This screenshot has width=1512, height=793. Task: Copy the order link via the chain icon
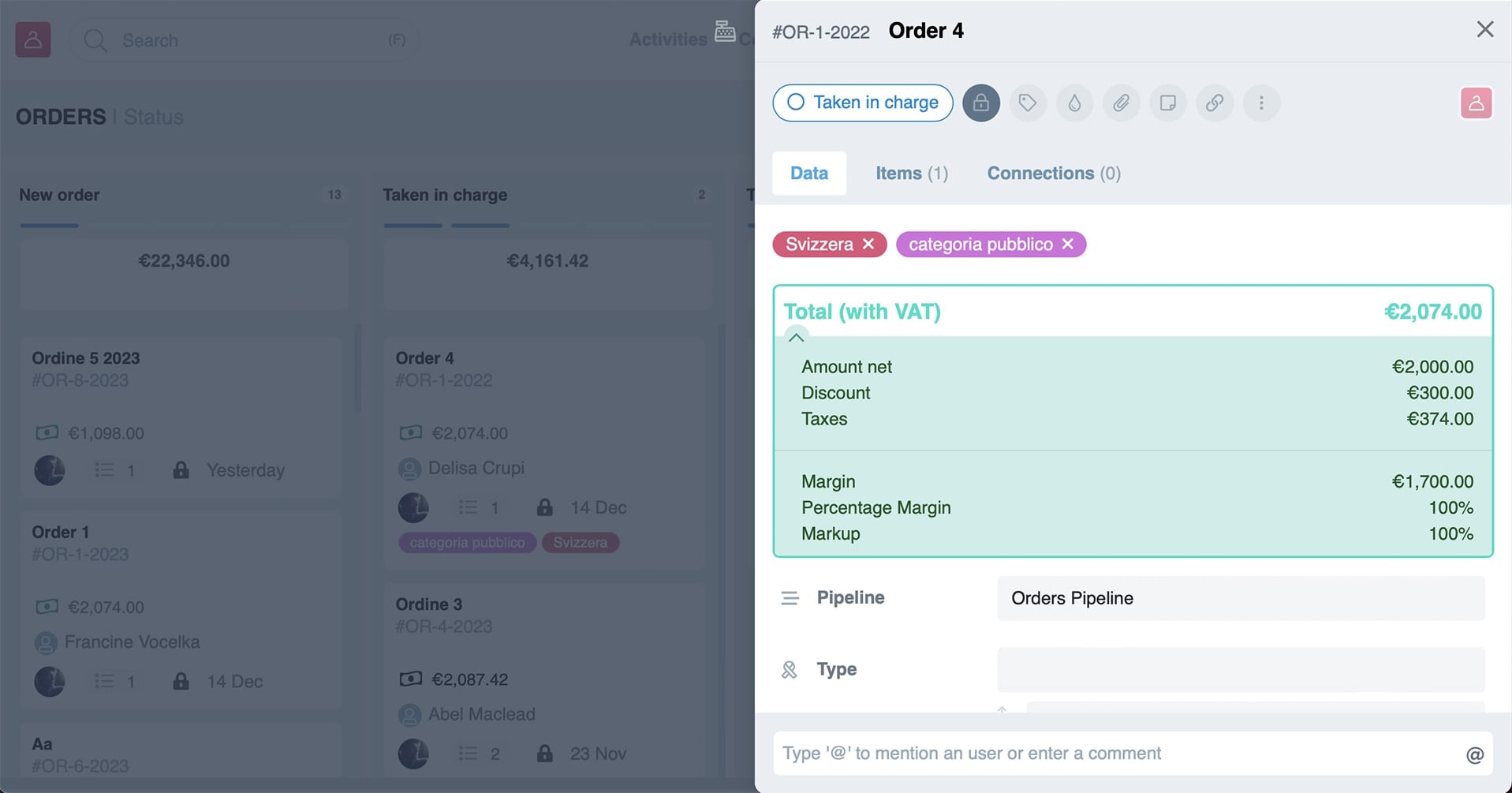[1214, 103]
